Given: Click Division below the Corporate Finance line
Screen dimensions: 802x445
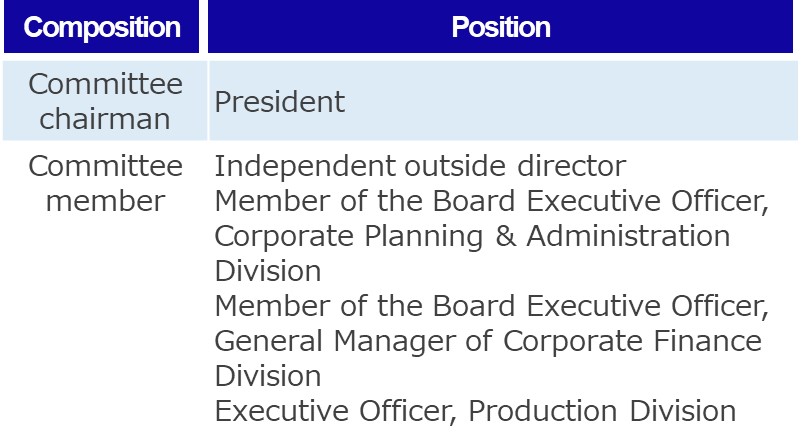Looking at the screenshot, I should pyautogui.click(x=268, y=376).
